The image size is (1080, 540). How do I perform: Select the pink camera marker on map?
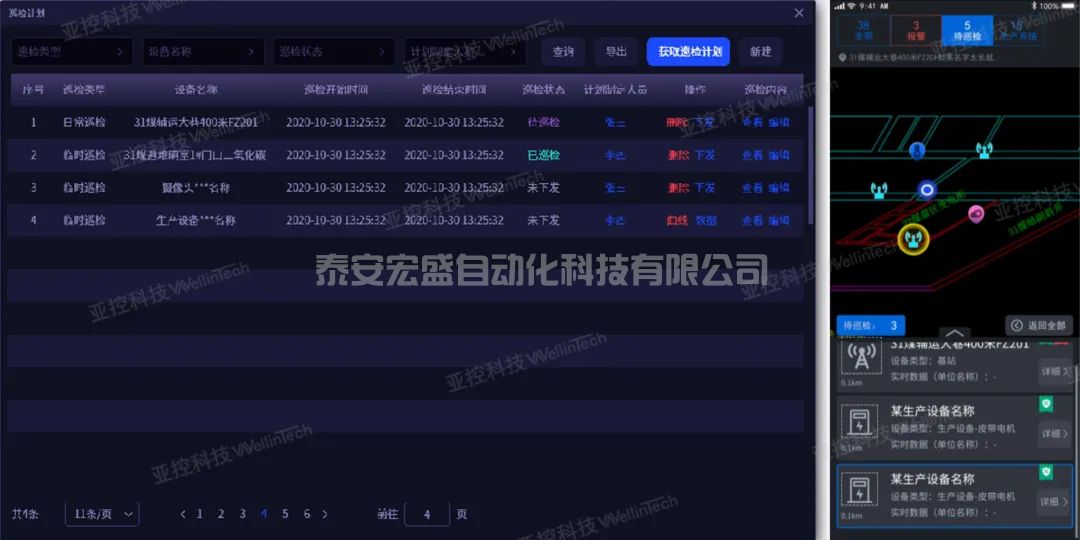[976, 213]
